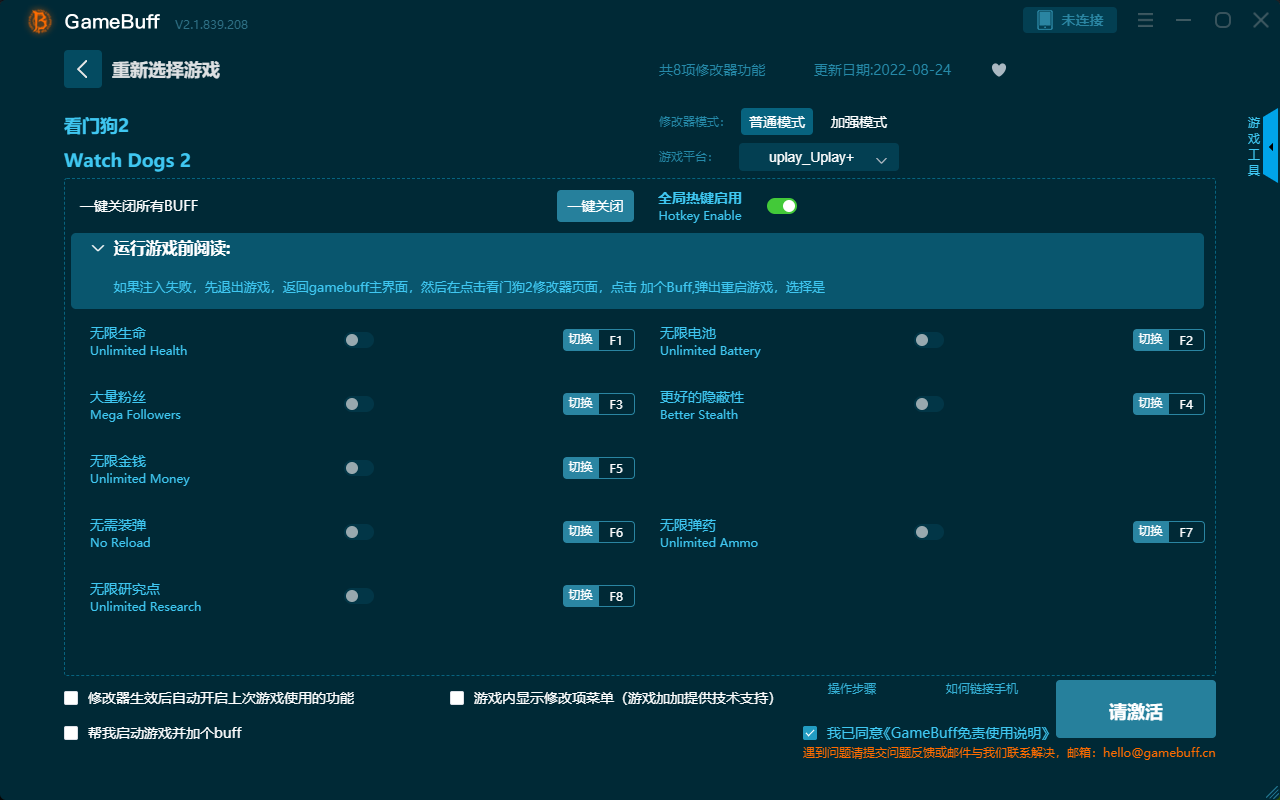This screenshot has height=800, width=1280.
Task: Toggle the Unlimited Research status indicator
Action: tap(359, 595)
